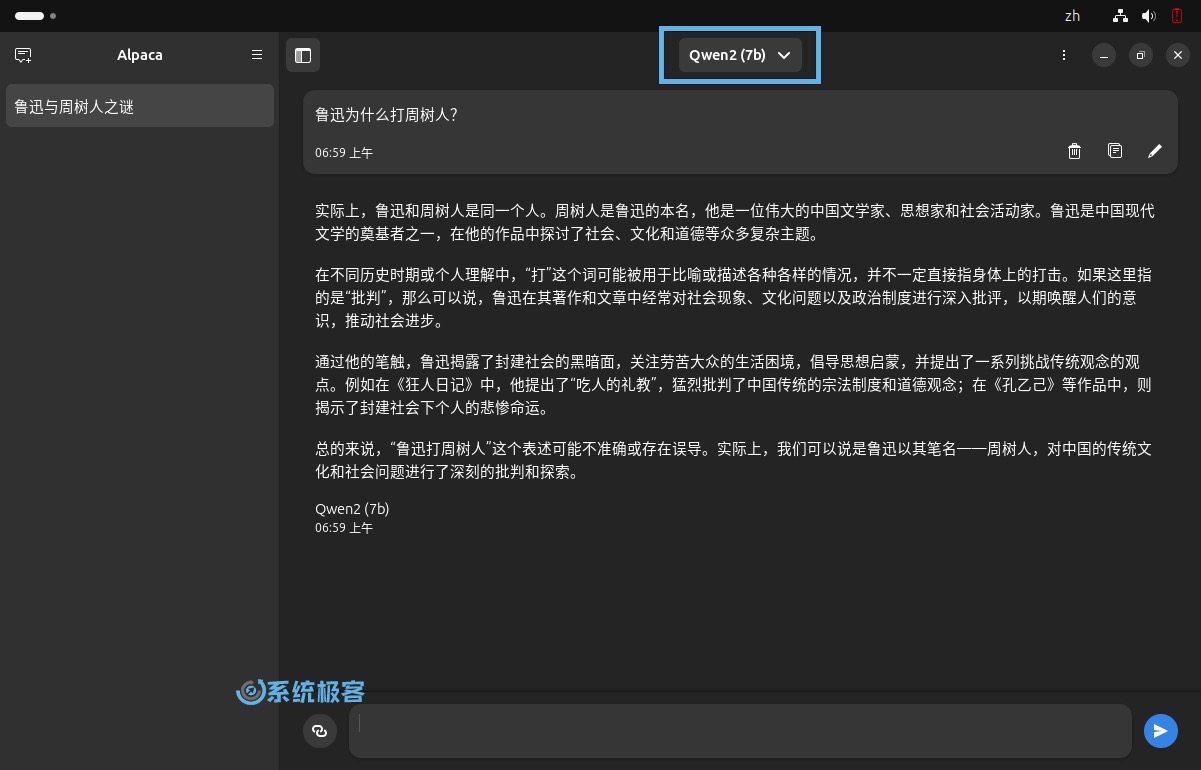This screenshot has width=1201, height=770.
Task: Click the Qwen2 (7b) label under reply
Action: coord(352,509)
